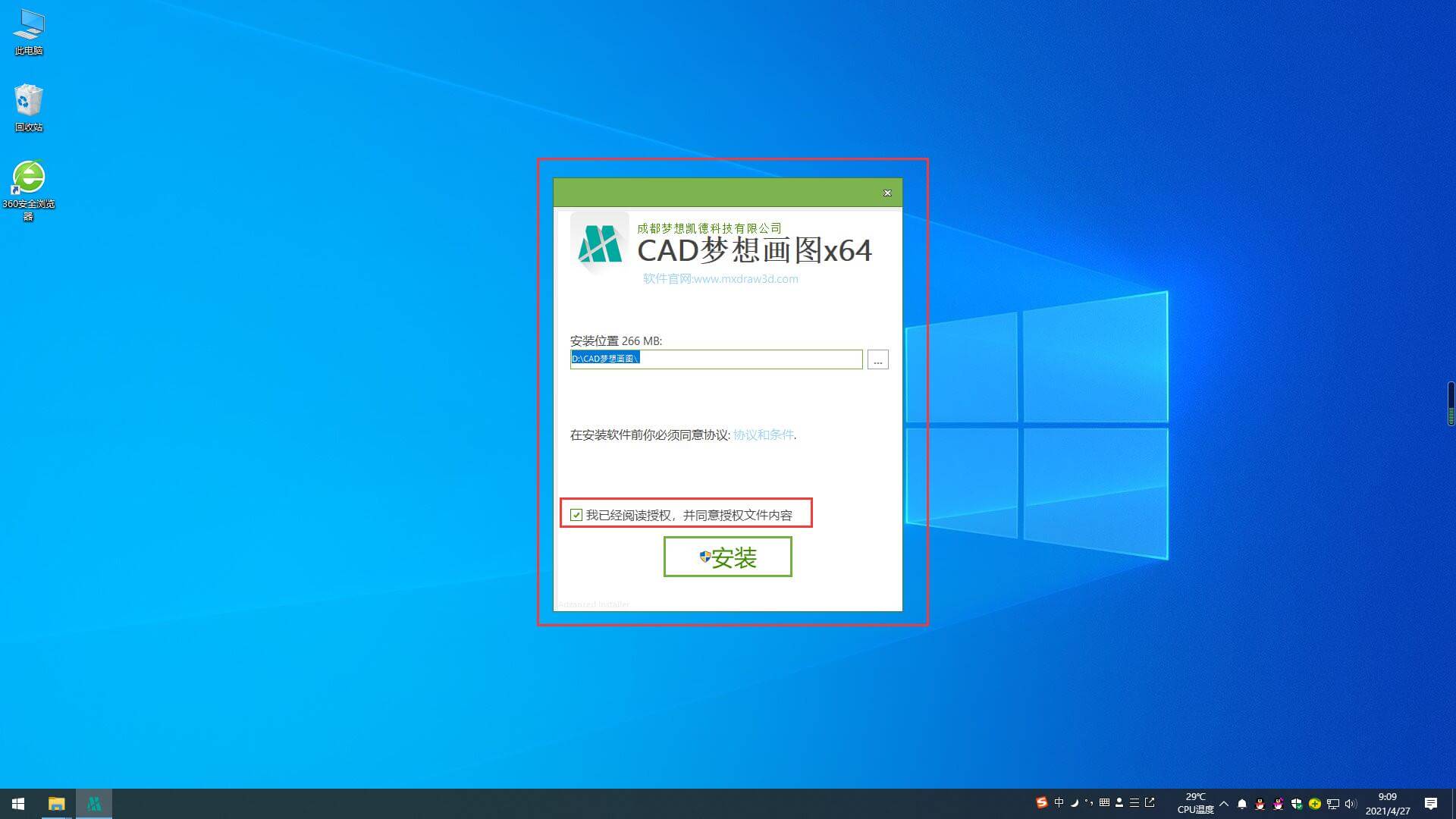Click the 成都梦想凯德科技有限公司 company text
Image resolution: width=1456 pixels, height=819 pixels.
pyautogui.click(x=709, y=228)
